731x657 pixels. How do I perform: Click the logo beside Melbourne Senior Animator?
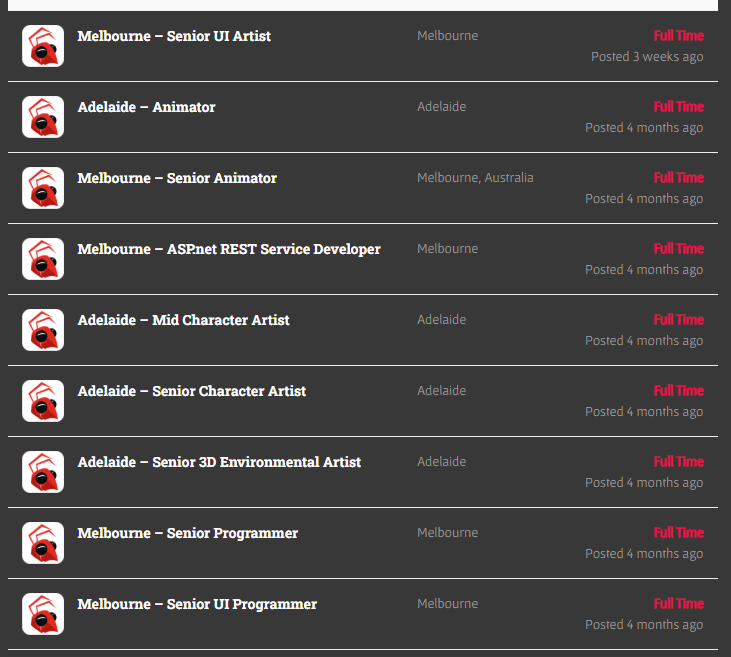coord(43,188)
